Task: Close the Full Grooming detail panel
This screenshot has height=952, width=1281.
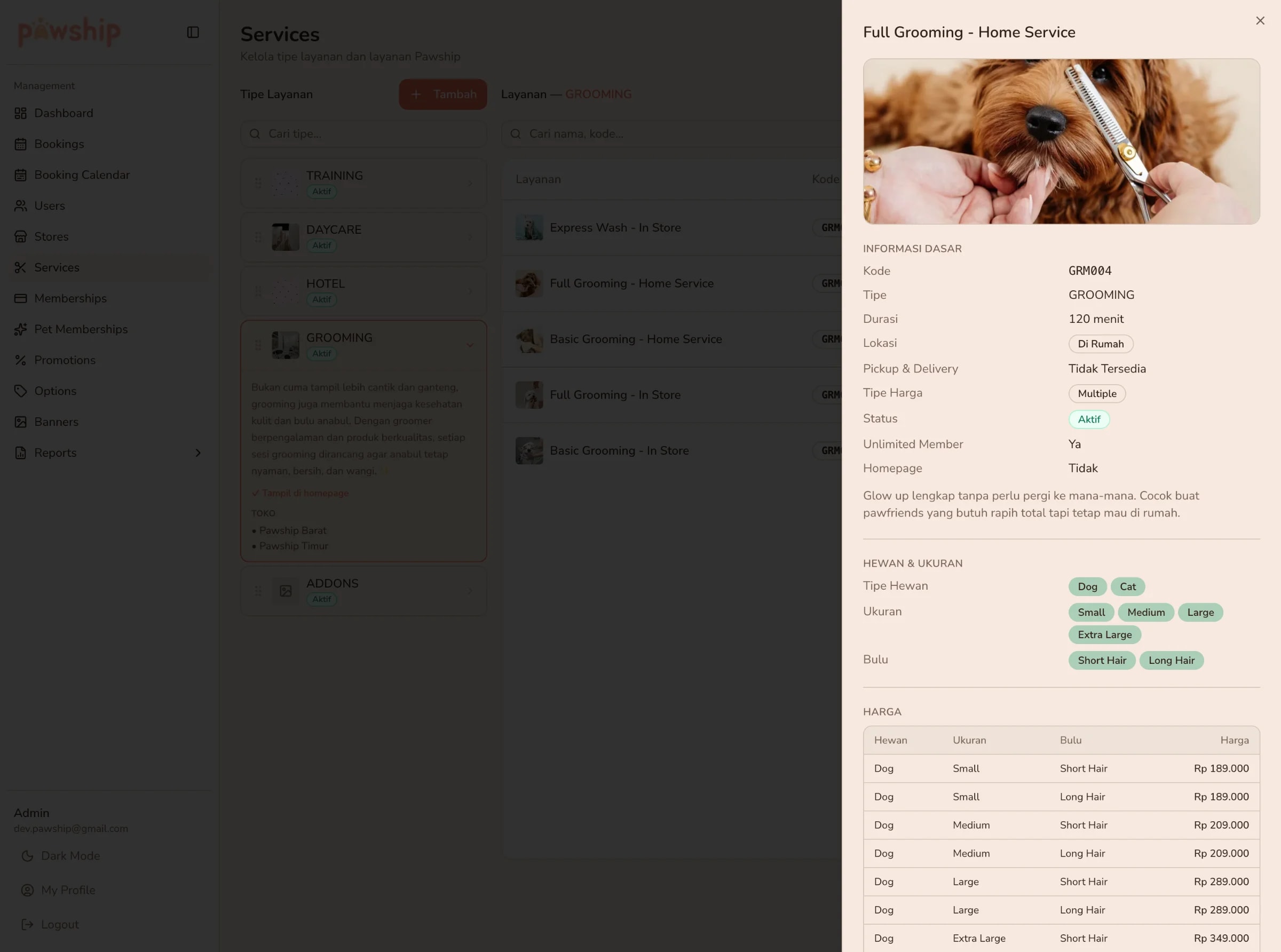Action: pos(1260,21)
